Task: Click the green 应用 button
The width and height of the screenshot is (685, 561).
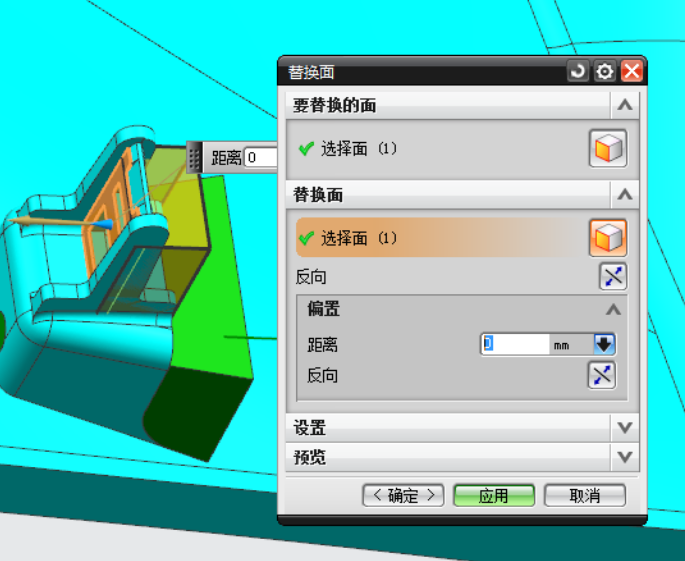Action: click(x=494, y=495)
